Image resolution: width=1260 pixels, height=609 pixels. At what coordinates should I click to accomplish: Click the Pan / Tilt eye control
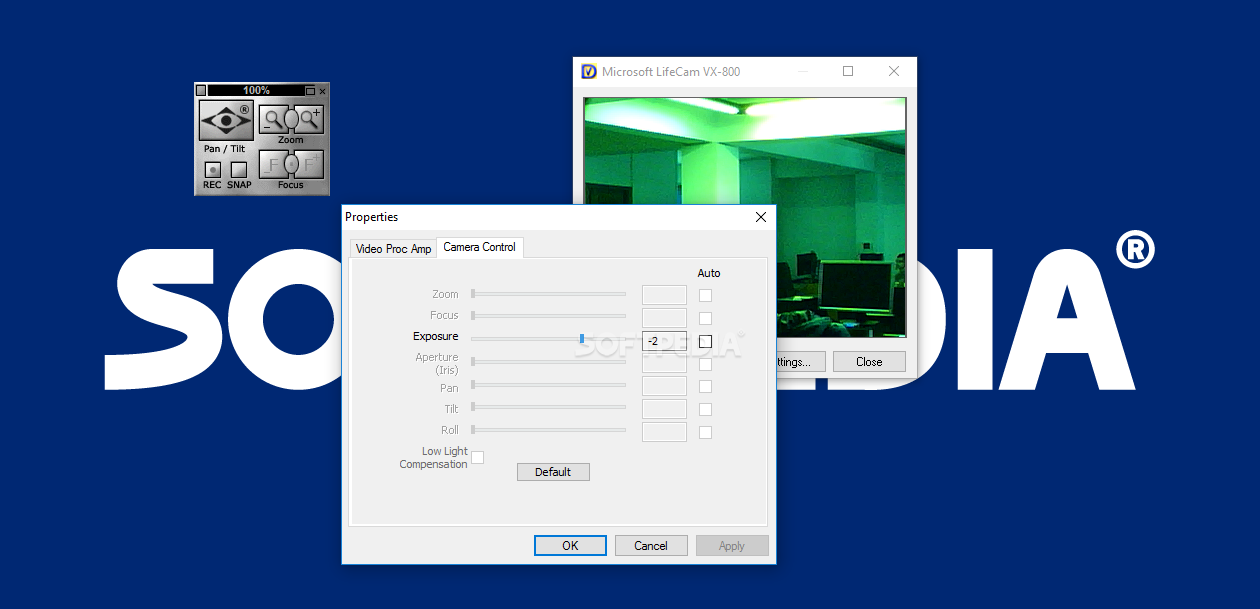[226, 121]
